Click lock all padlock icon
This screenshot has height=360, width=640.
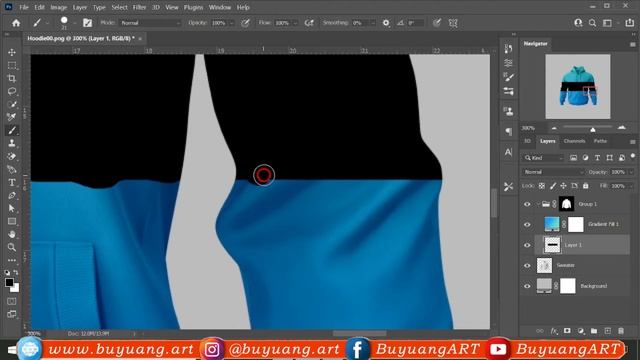pyautogui.click(x=585, y=186)
